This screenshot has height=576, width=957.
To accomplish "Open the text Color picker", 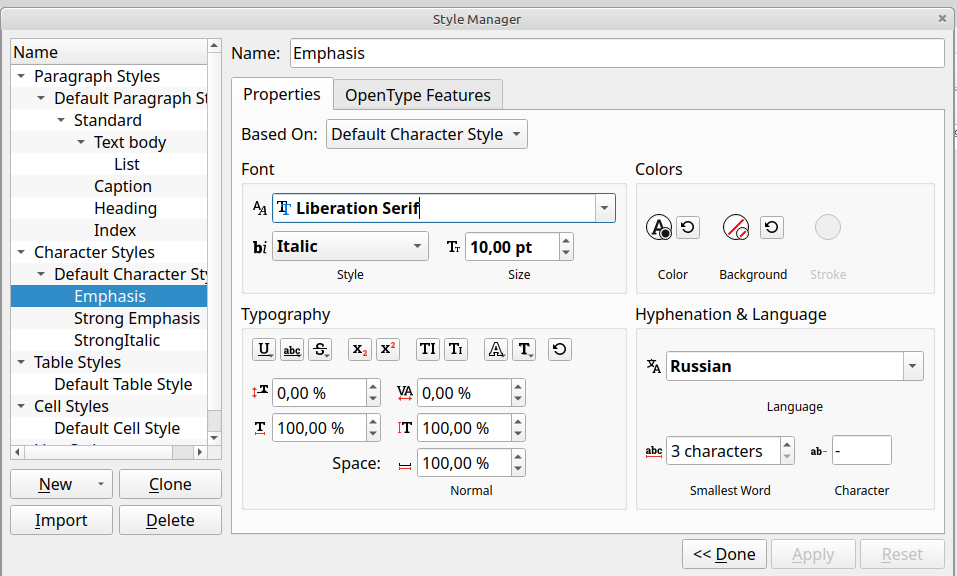I will [658, 228].
